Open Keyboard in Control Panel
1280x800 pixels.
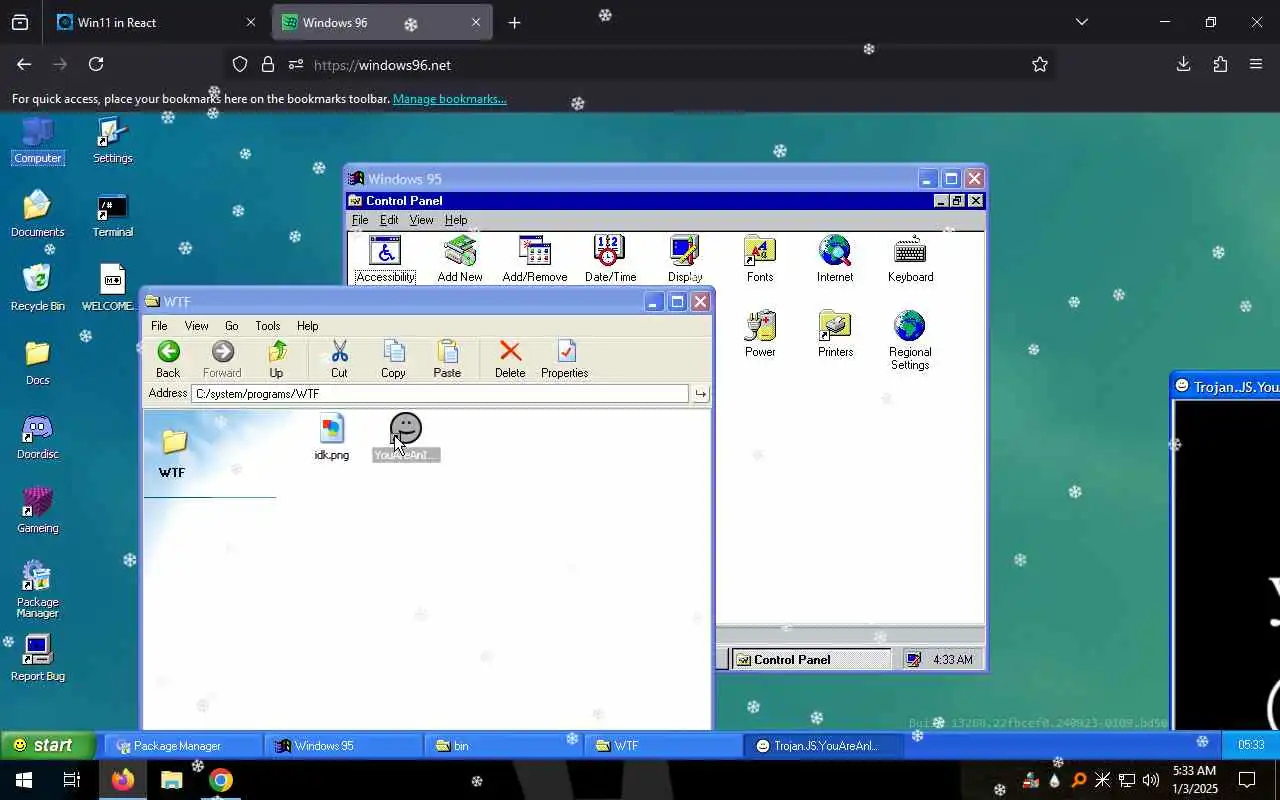click(911, 259)
